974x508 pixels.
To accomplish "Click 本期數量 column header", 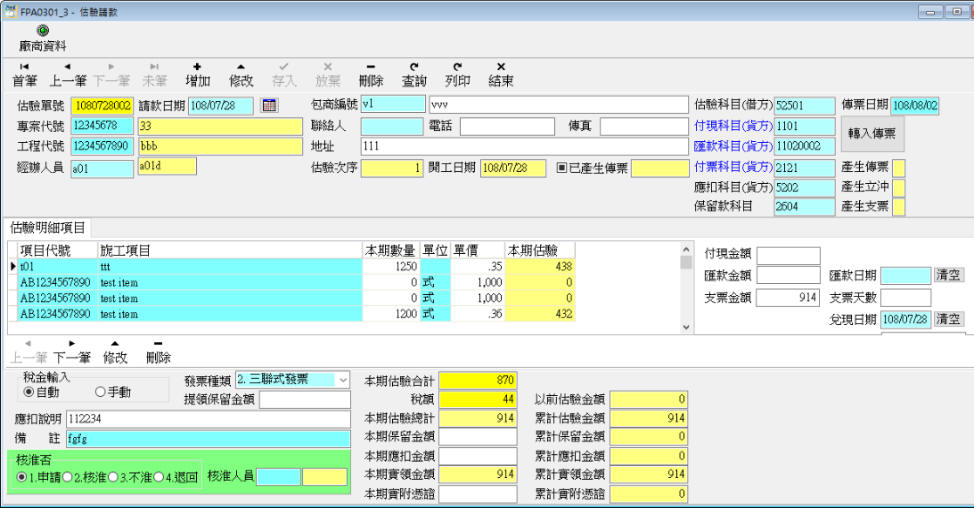I will 391,250.
